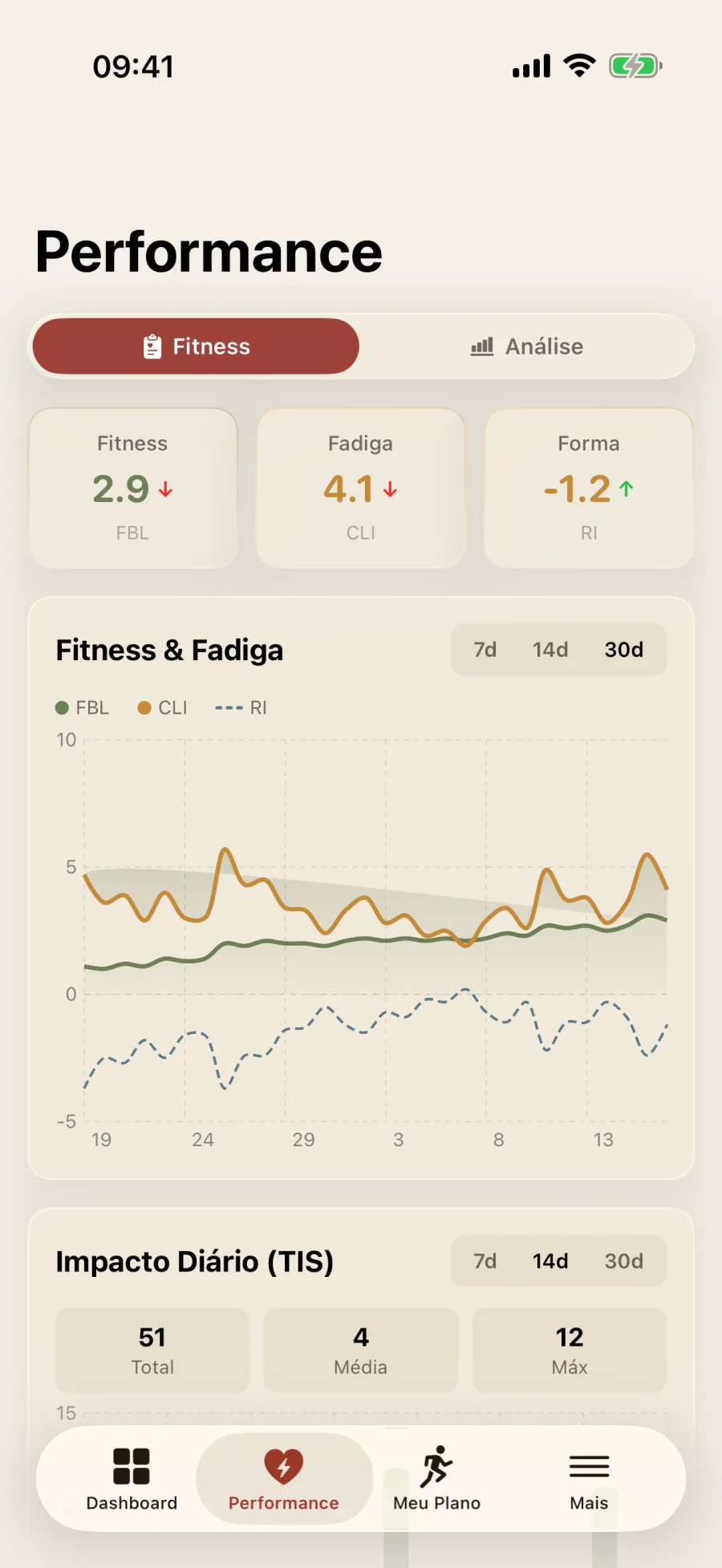This screenshot has height=1568, width=722.
Task: Open the Fadiga CLI card
Action: pyautogui.click(x=361, y=488)
